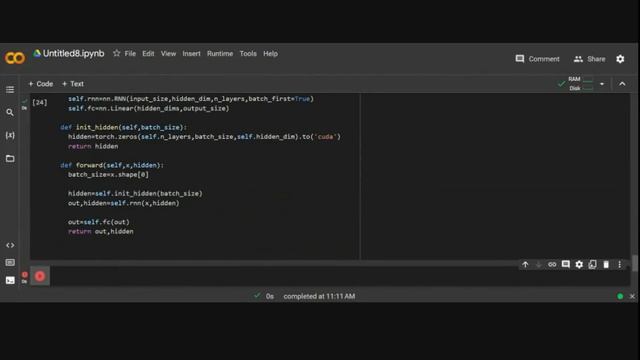Click the 'return hidden' line
This screenshot has height=360, width=640.
tap(93, 146)
